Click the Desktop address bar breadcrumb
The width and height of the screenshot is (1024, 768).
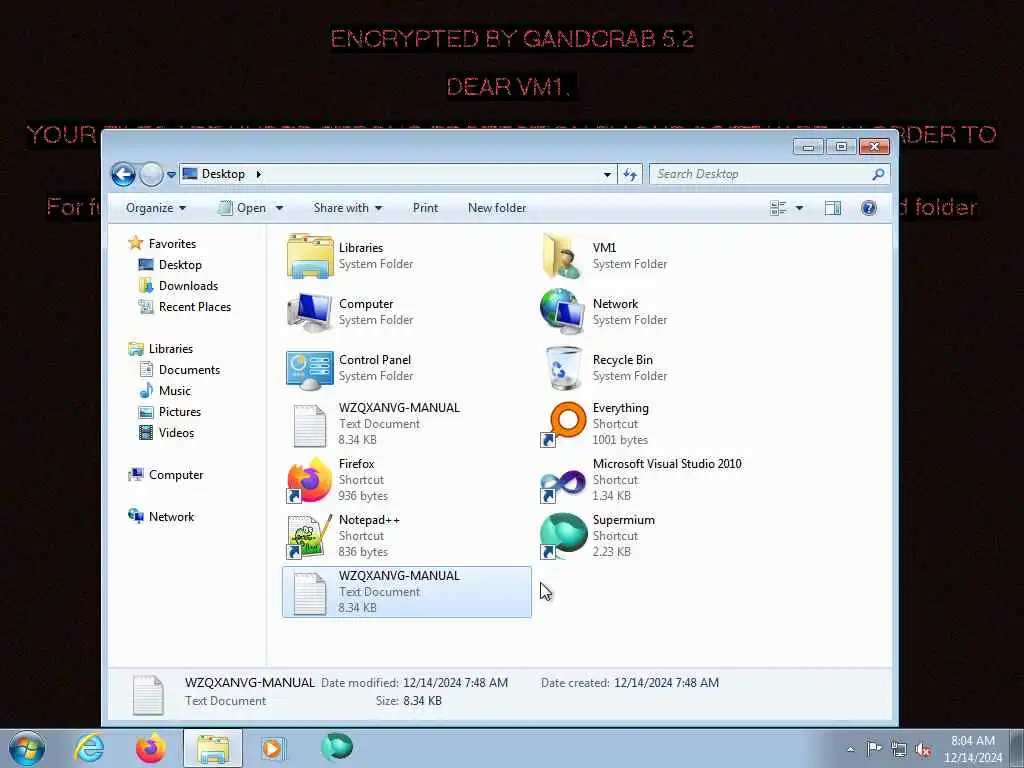pos(223,174)
